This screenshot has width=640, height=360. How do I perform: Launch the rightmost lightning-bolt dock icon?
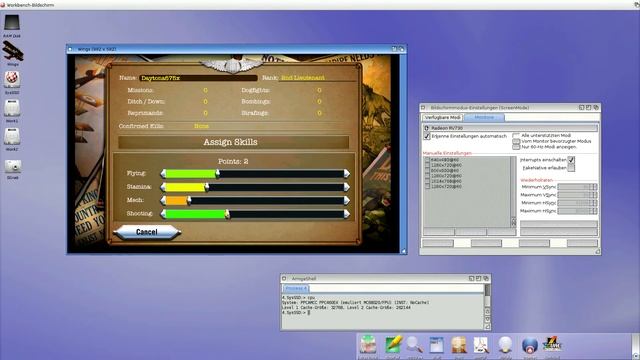point(552,345)
